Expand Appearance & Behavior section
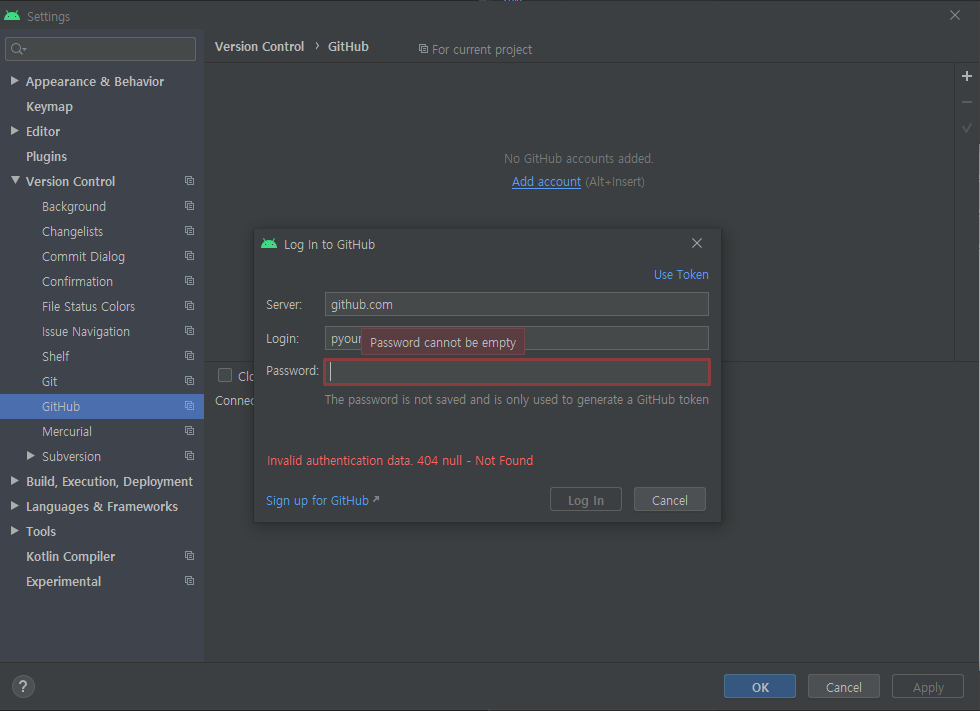The width and height of the screenshot is (980, 711). click(x=14, y=81)
